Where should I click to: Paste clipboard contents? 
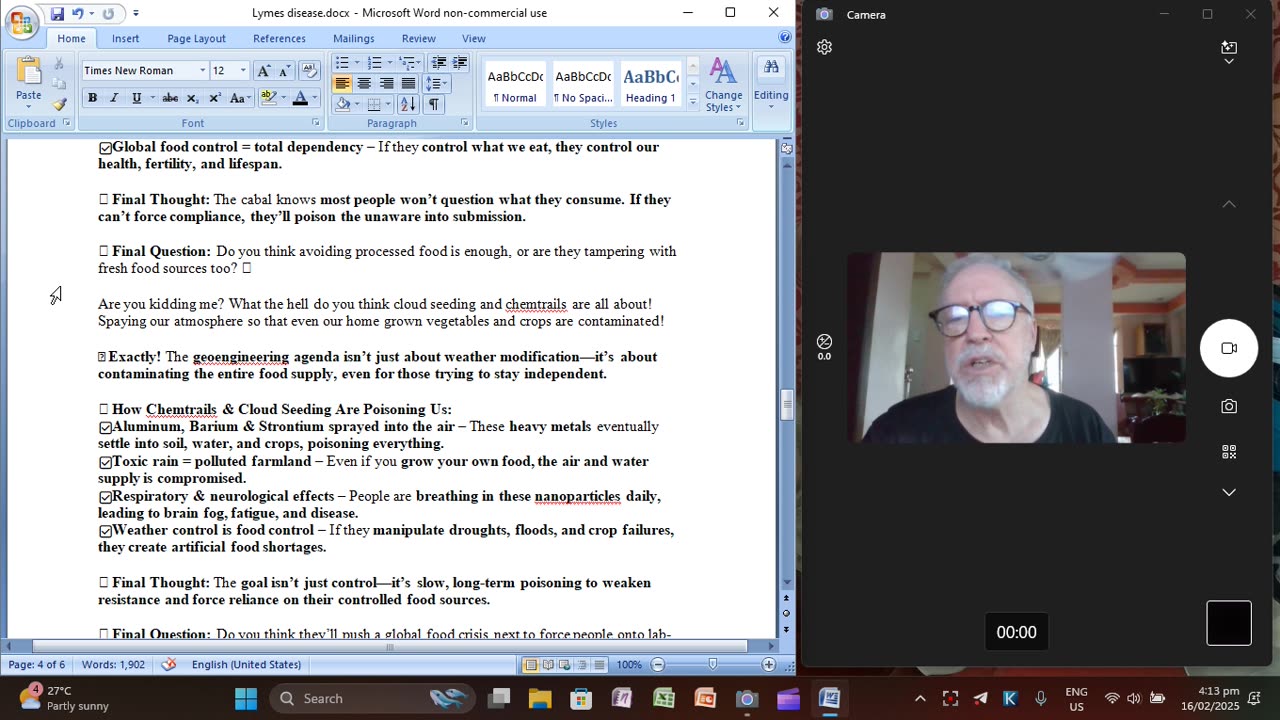[28, 80]
